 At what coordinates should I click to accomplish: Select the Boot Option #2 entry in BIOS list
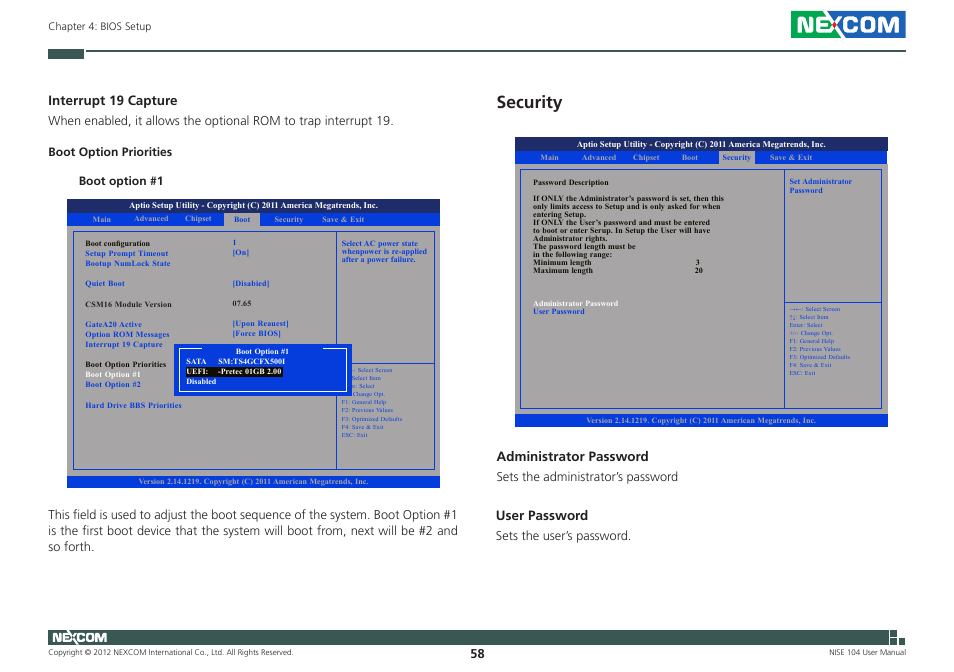click(113, 384)
